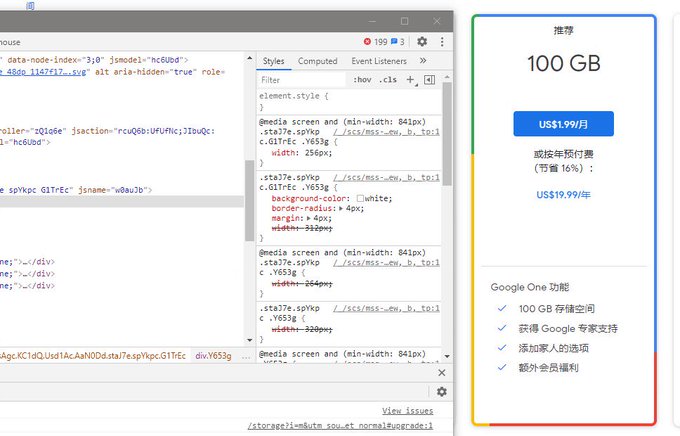Screen dimensions: 680x436
Task: Click the 100 GB plan heading
Action: (564, 63)
